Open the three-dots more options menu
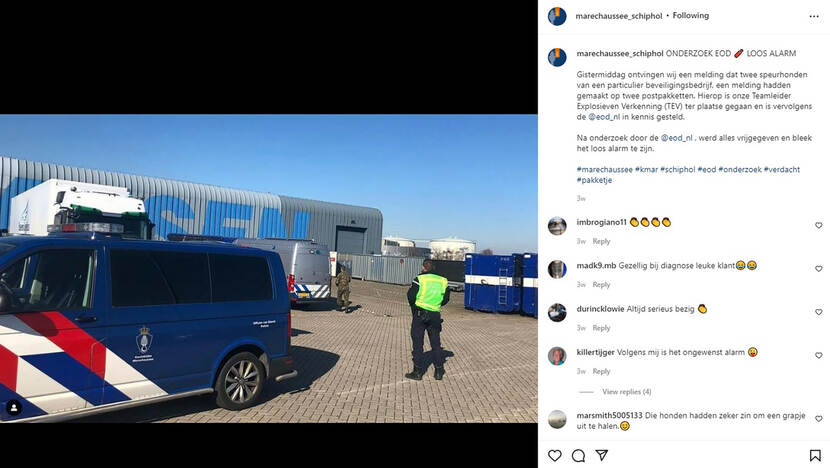 (x=814, y=16)
